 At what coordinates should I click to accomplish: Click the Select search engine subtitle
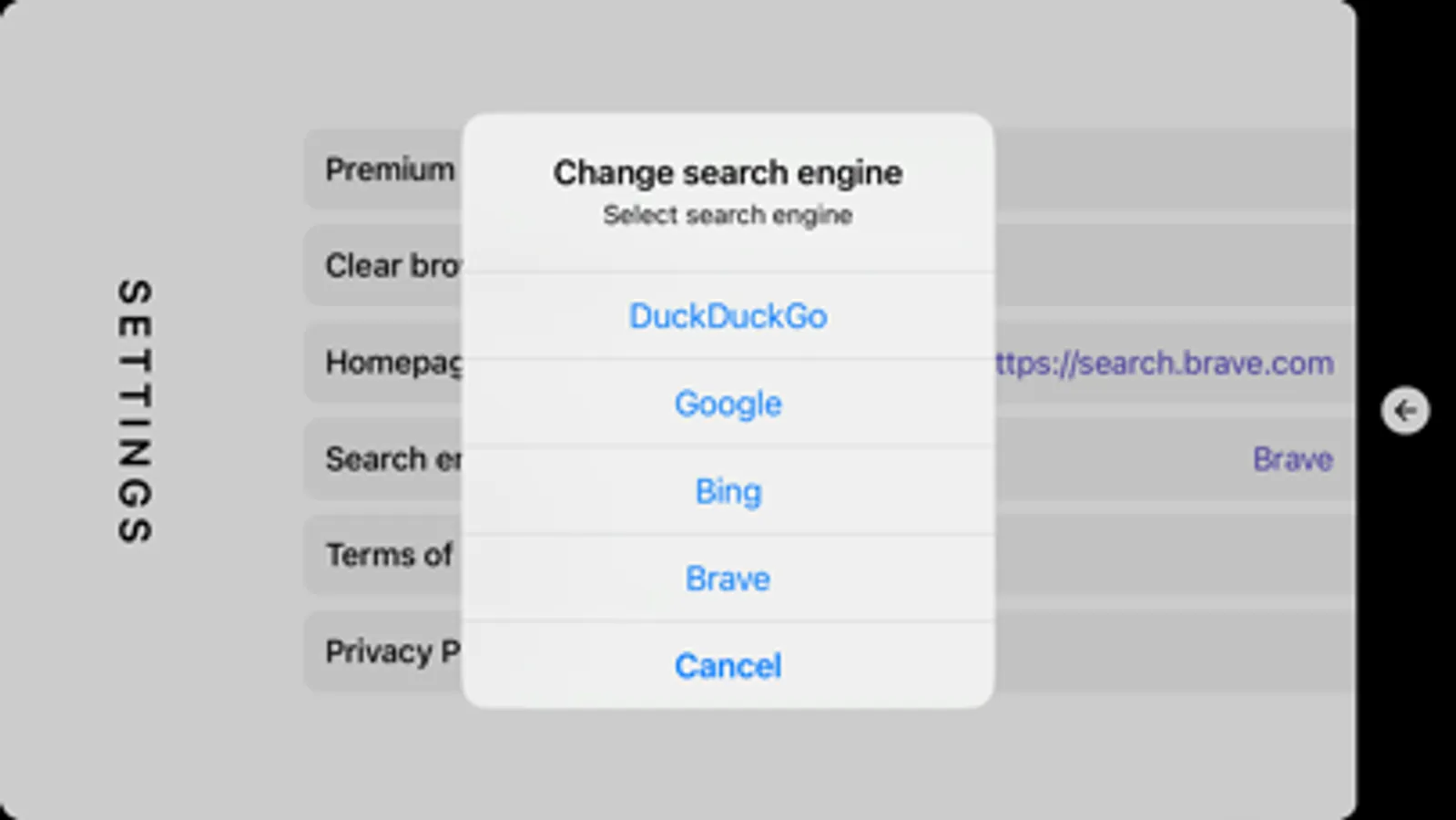click(x=728, y=215)
